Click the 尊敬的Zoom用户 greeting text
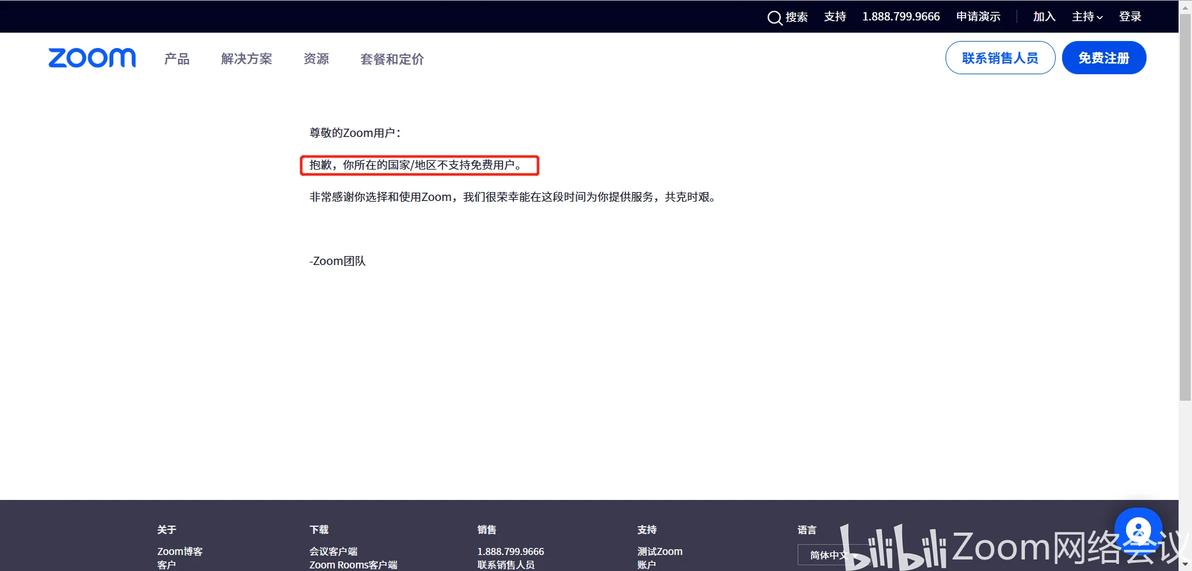 click(355, 132)
